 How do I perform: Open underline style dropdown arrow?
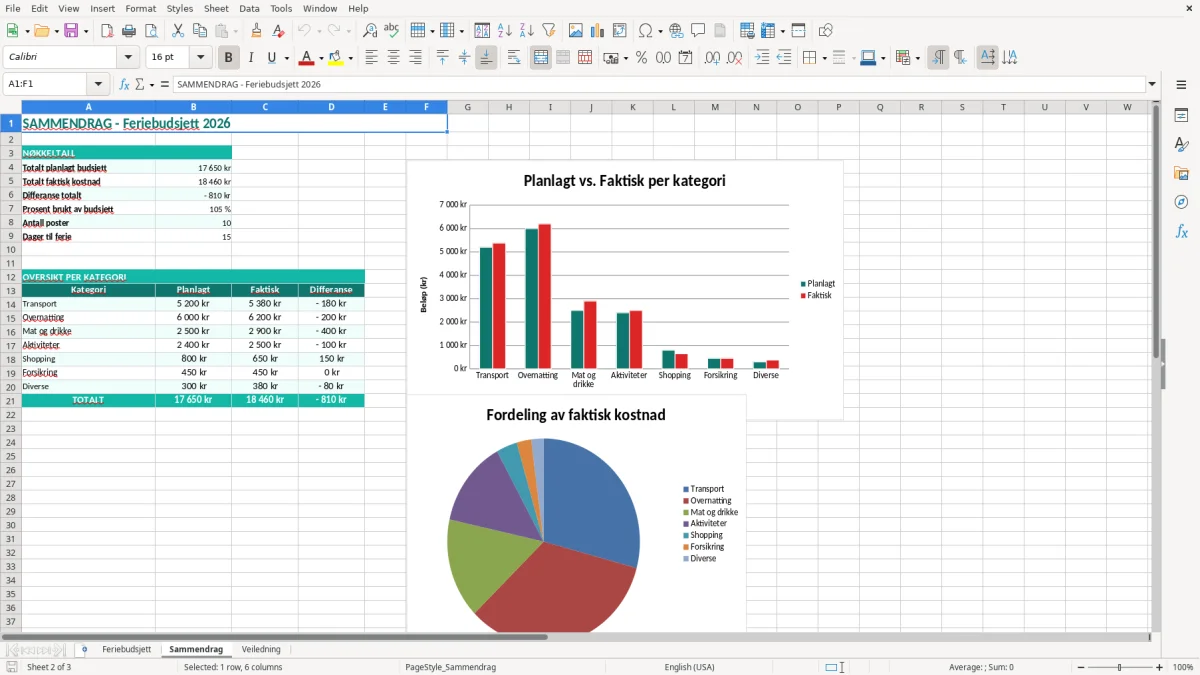(x=286, y=58)
